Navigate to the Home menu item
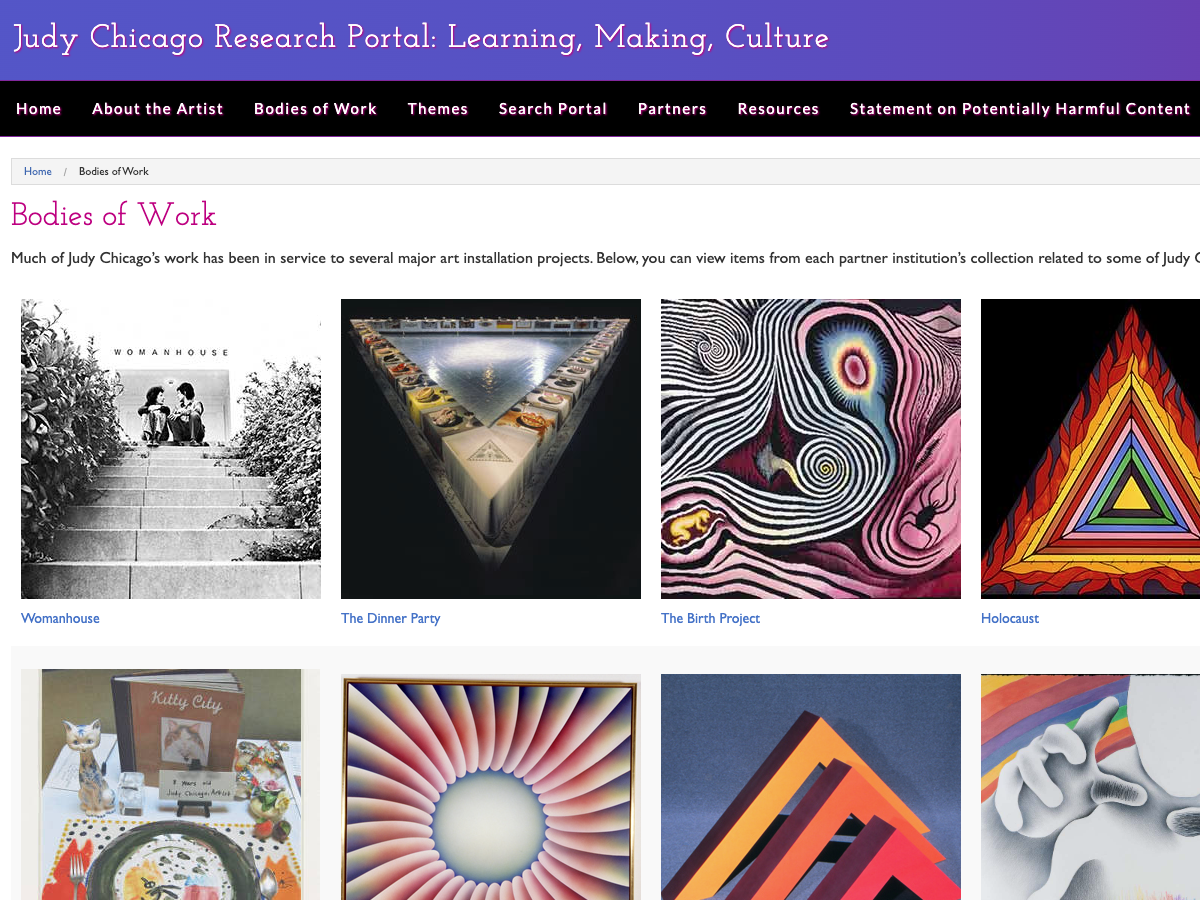The image size is (1200, 900). (x=38, y=108)
